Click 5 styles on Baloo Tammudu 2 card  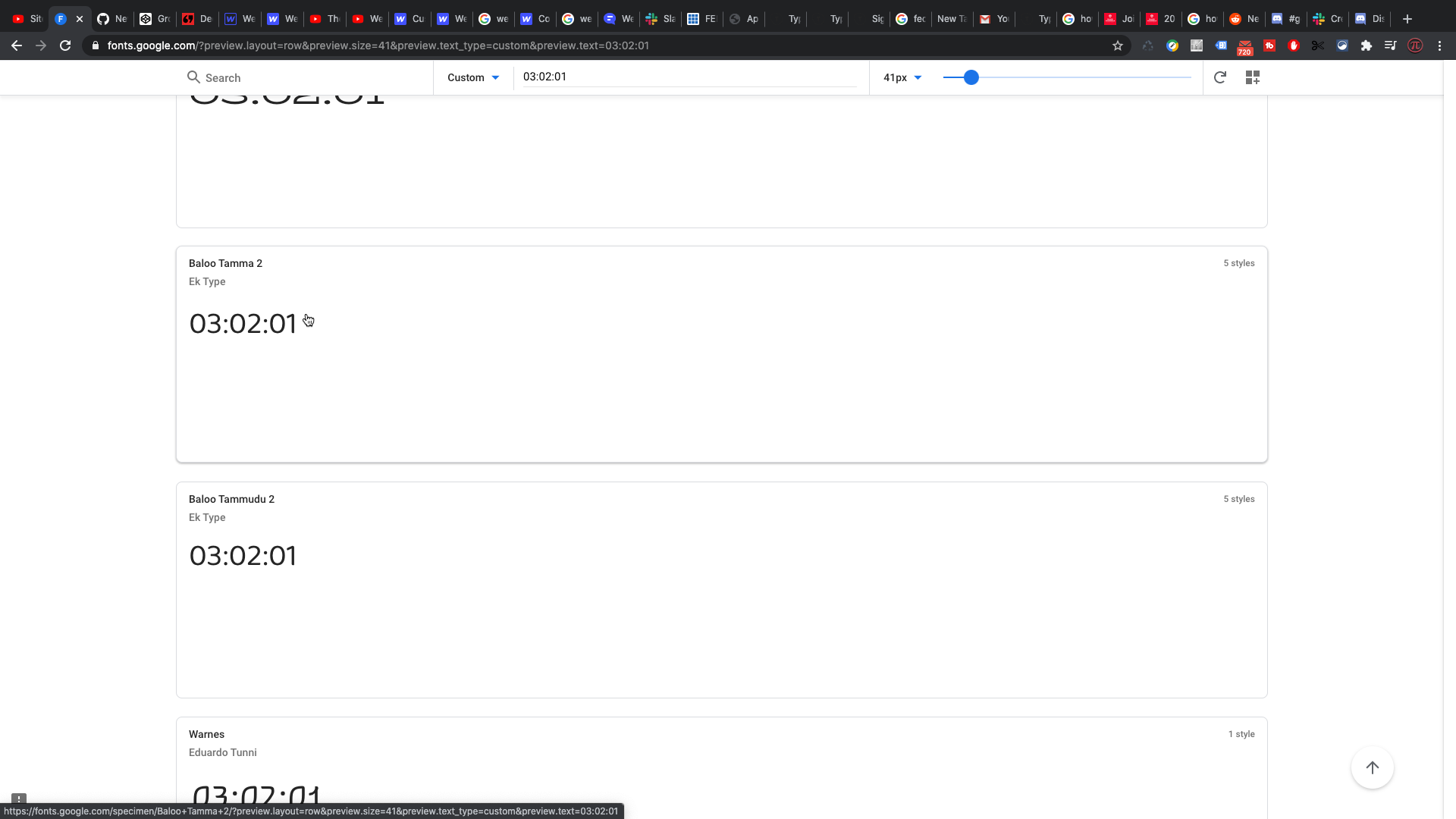point(1239,499)
